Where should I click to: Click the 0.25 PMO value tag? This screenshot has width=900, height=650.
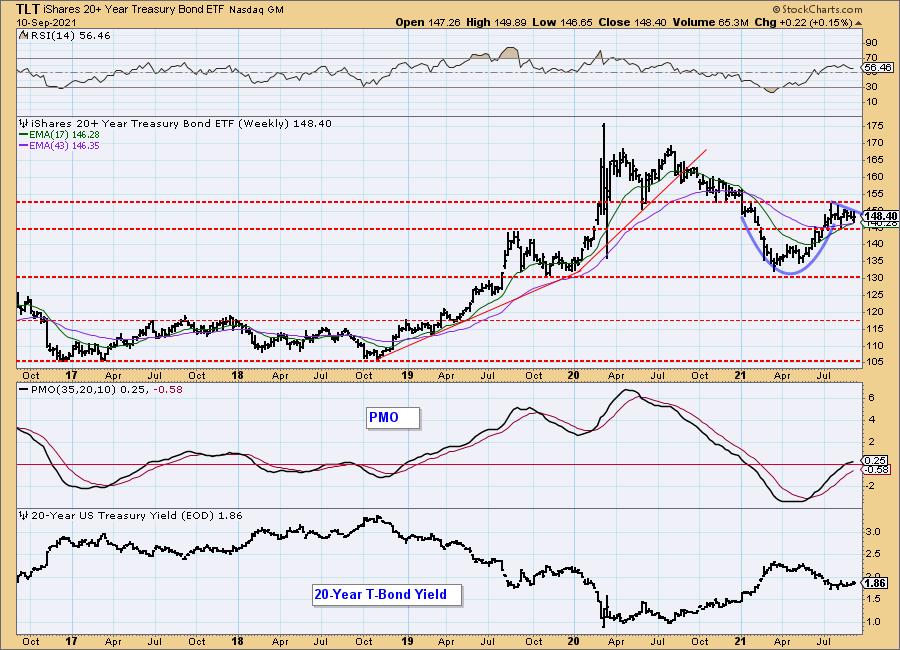coord(875,461)
